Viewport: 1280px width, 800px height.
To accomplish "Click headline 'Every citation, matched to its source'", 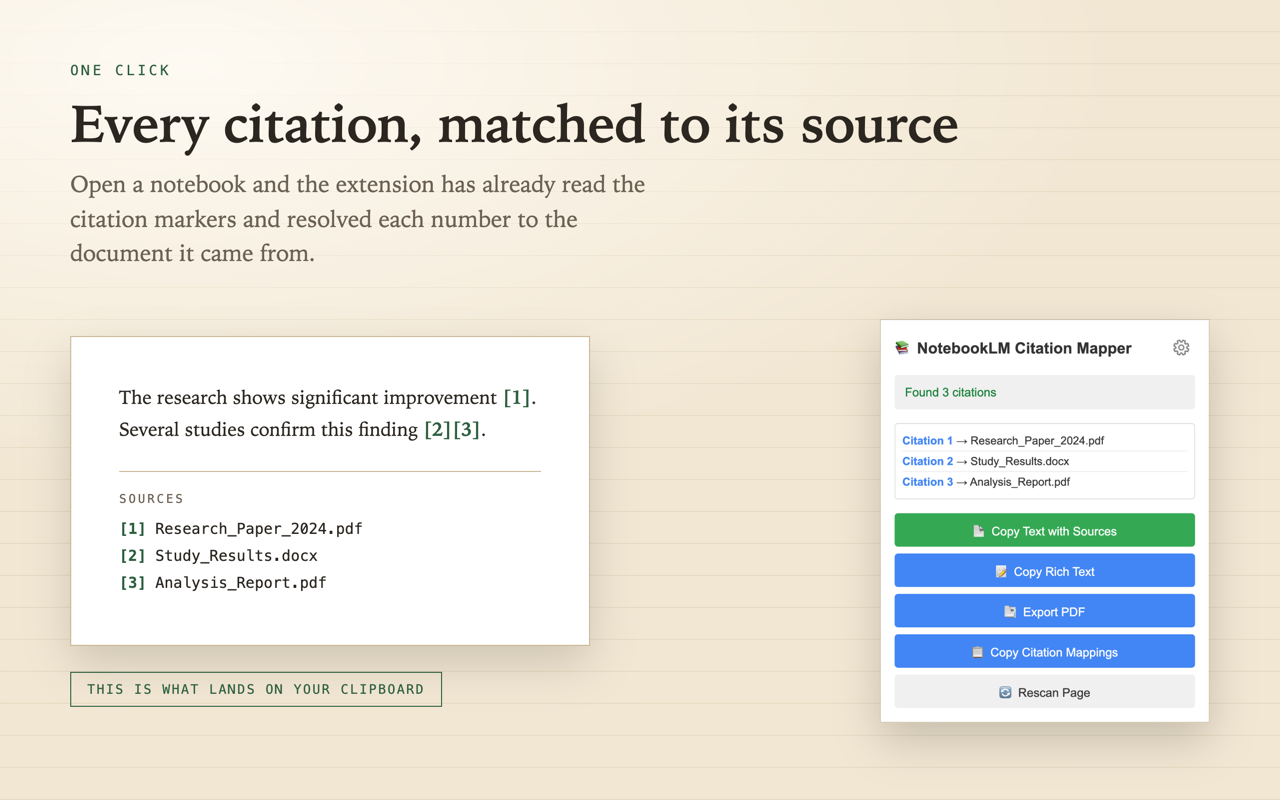I will 514,125.
